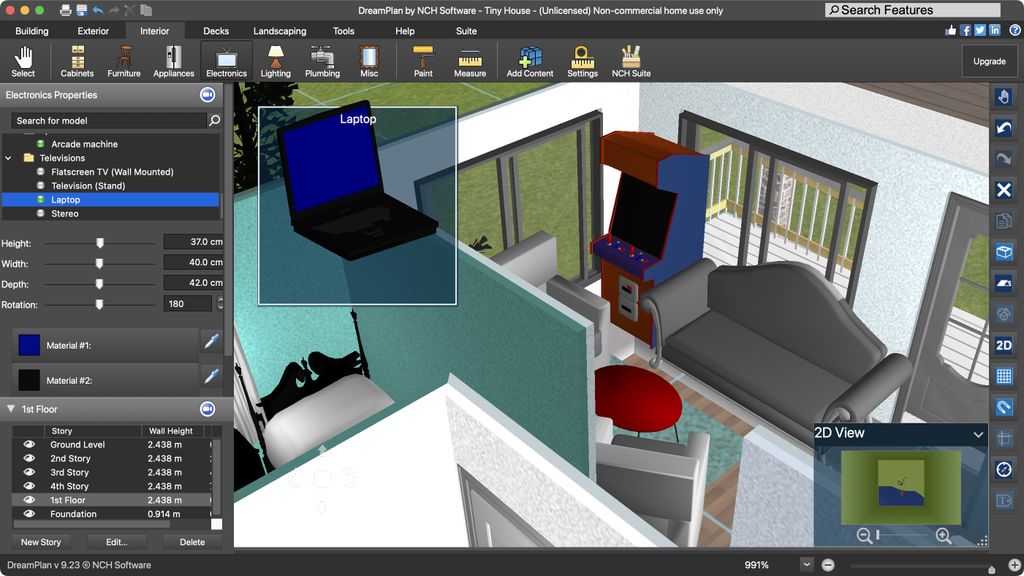Viewport: 1024px width, 576px height.
Task: Open the Tools menu
Action: click(343, 31)
